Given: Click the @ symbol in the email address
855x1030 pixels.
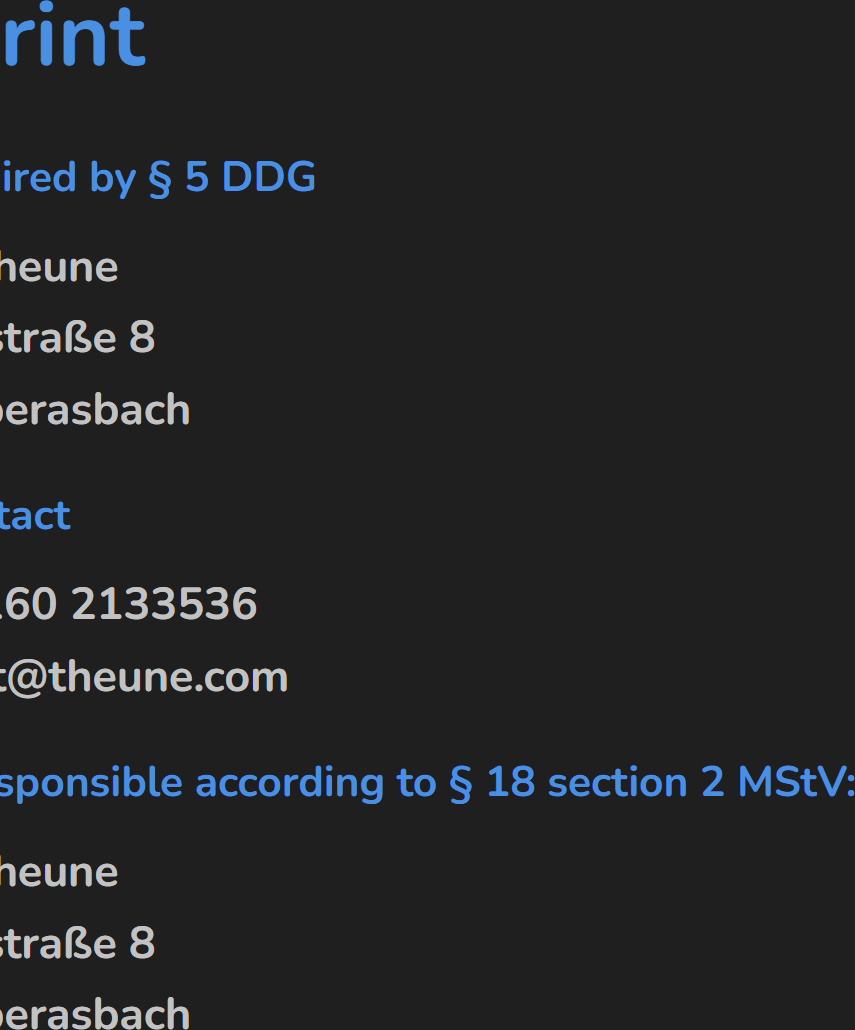Looking at the screenshot, I should tap(28, 678).
